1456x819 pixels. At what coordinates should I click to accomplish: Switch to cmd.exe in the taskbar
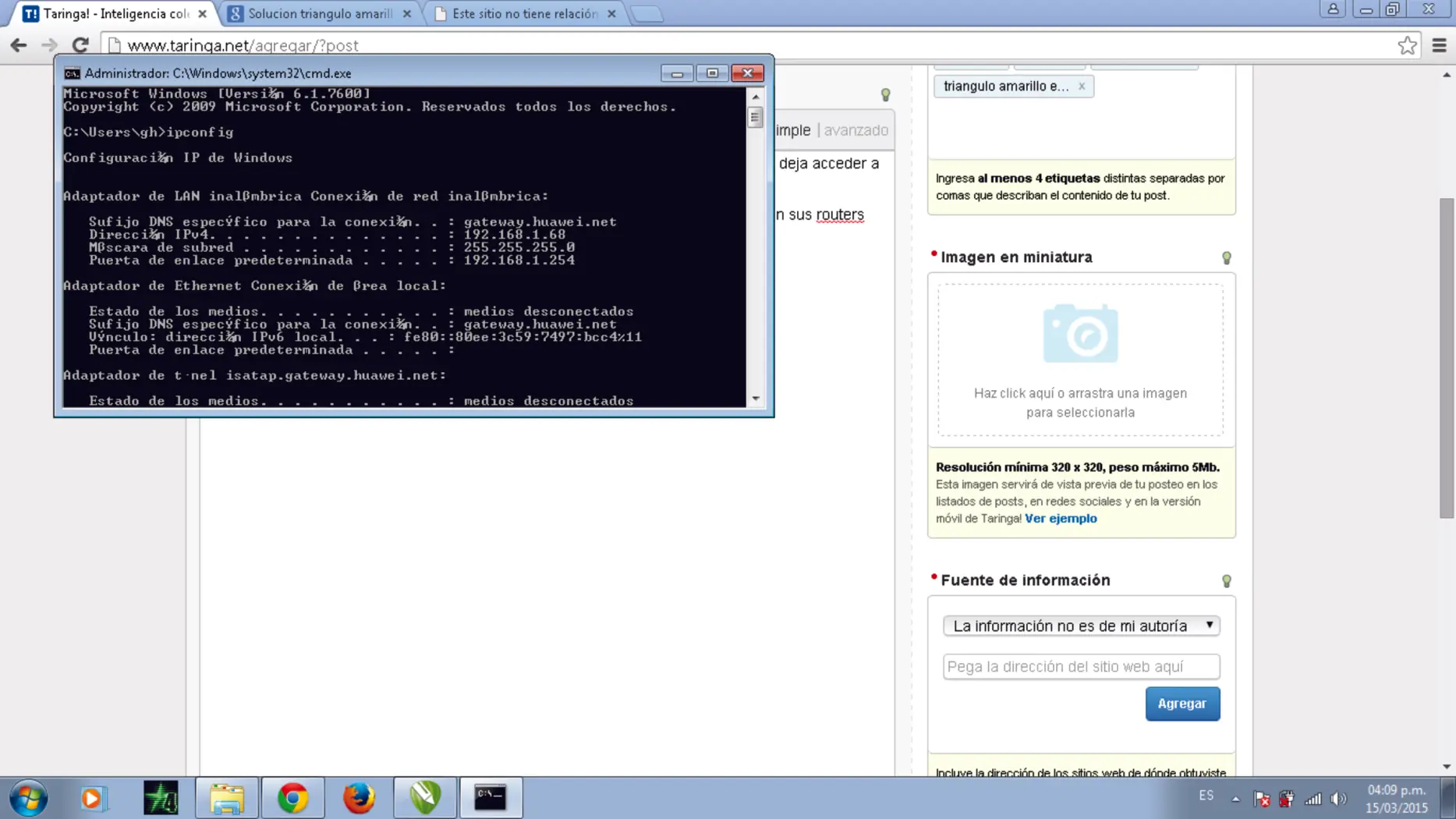pyautogui.click(x=491, y=798)
